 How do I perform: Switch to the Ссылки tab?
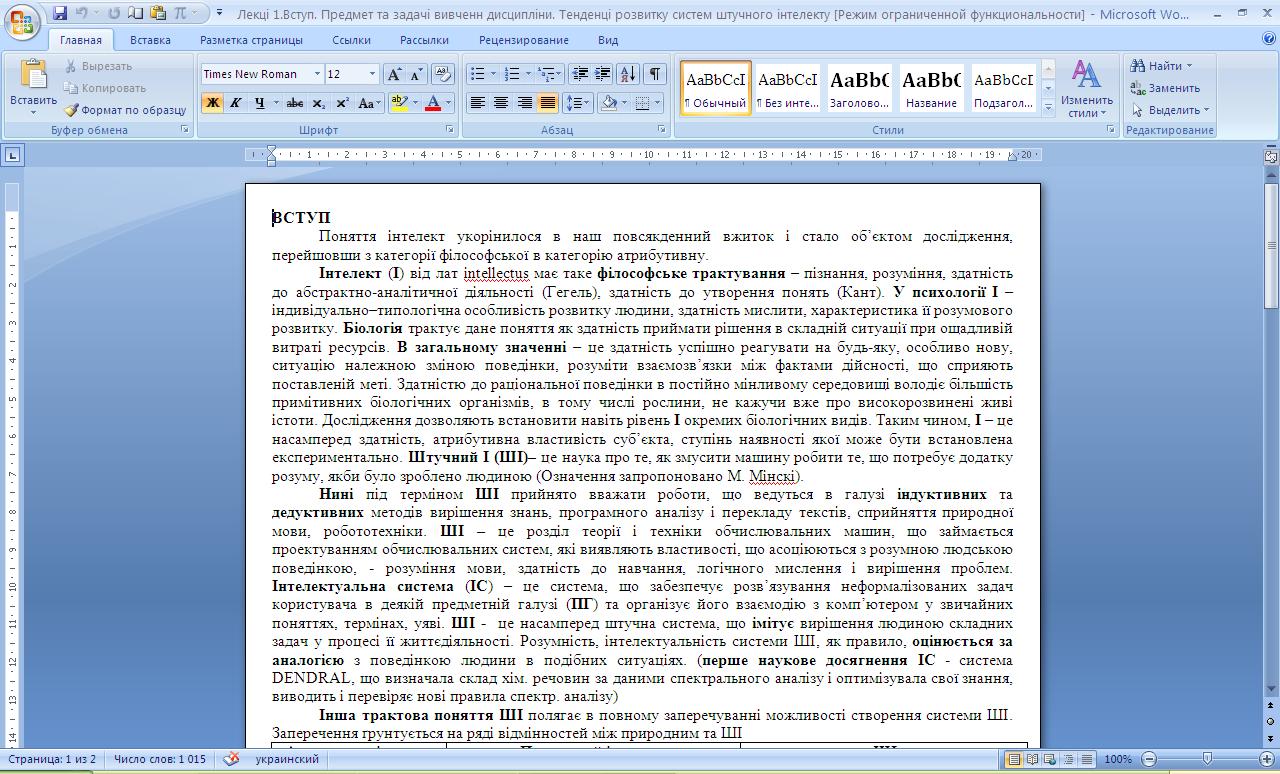(x=351, y=40)
